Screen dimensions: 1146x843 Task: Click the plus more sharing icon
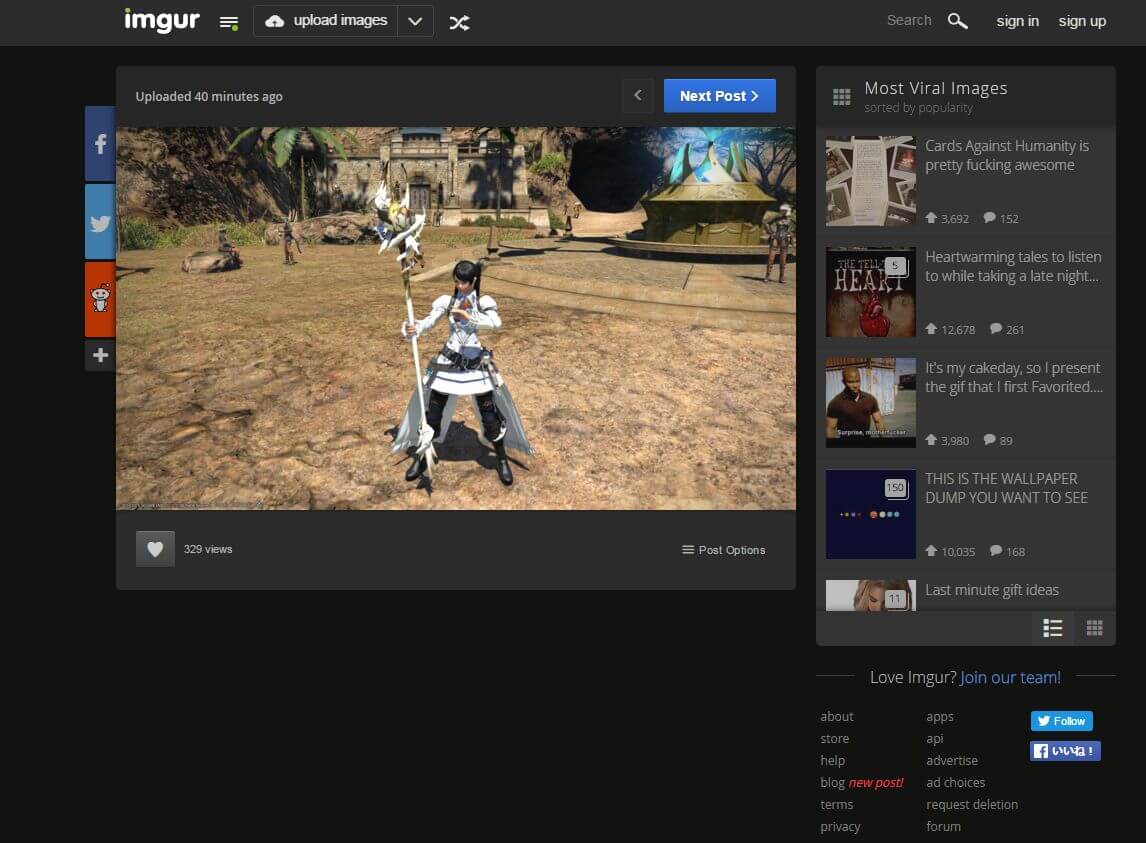100,355
